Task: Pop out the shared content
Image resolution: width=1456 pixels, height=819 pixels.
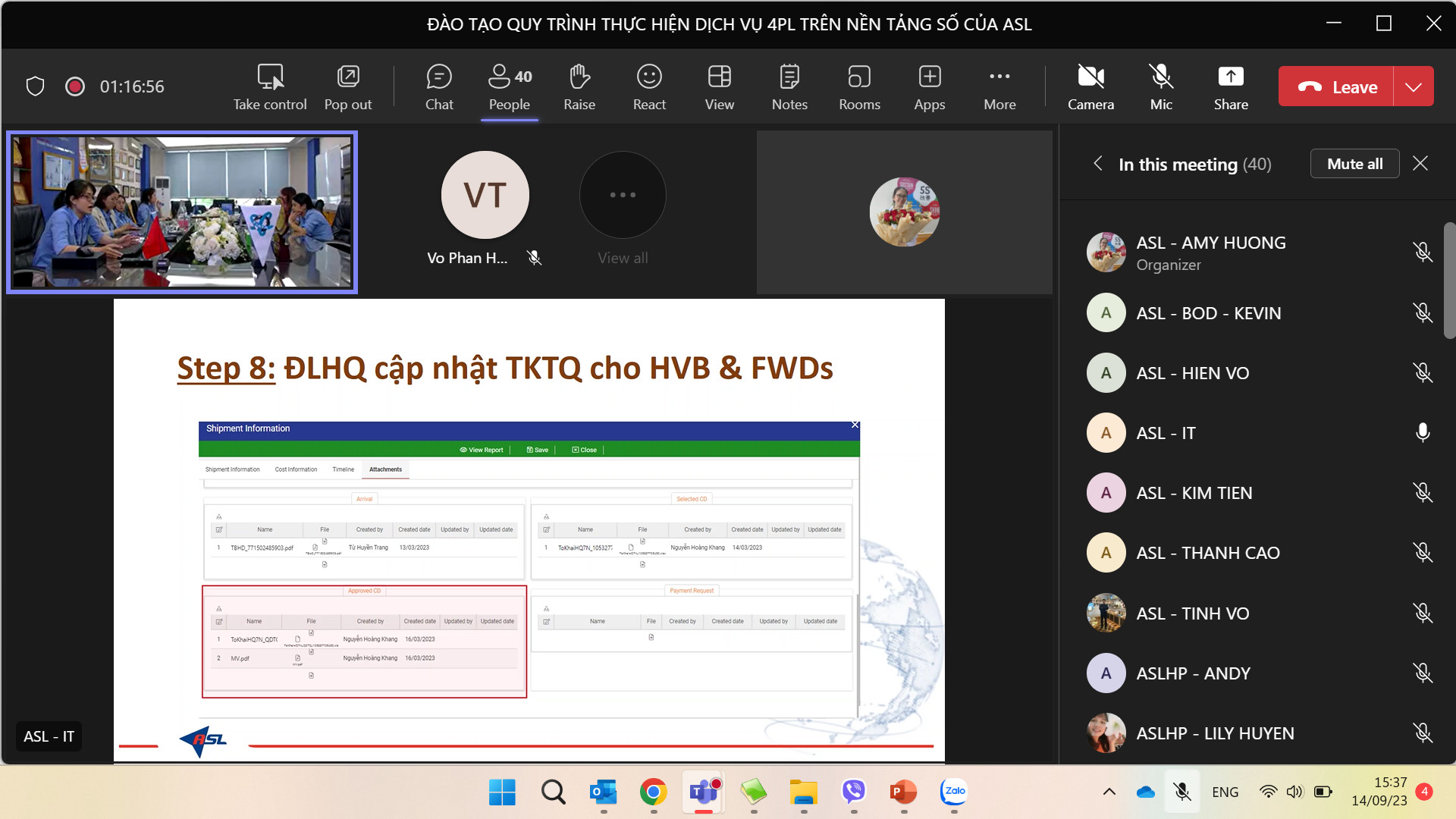Action: click(x=348, y=86)
